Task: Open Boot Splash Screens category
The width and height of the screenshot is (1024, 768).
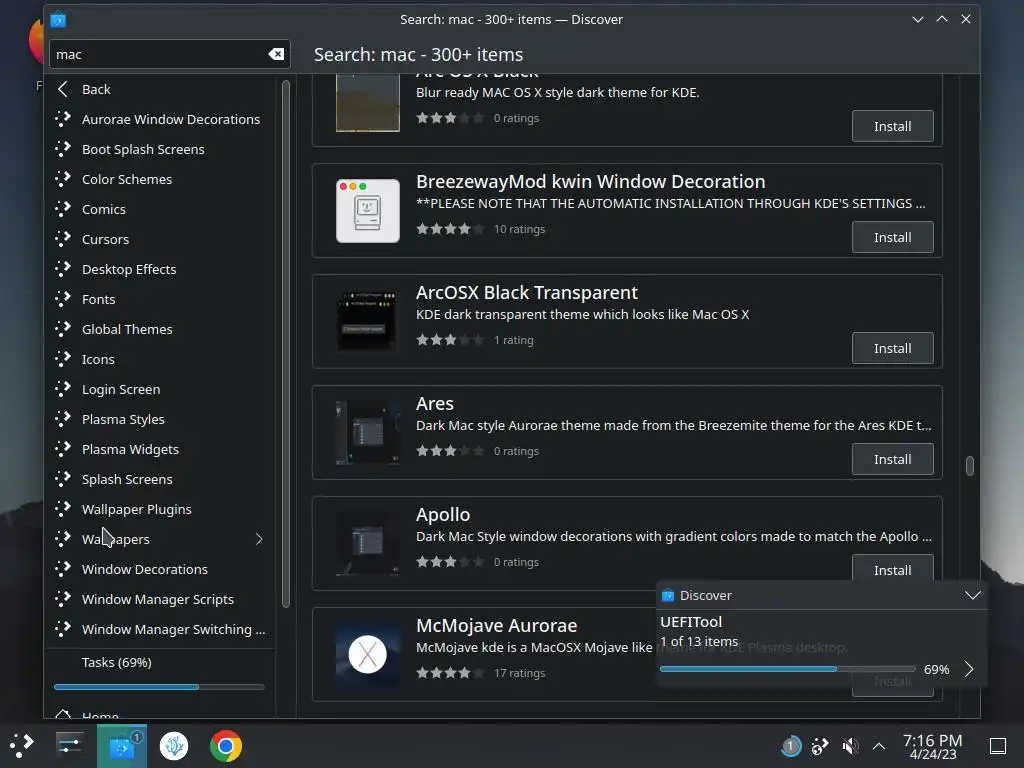Action: 160,150
